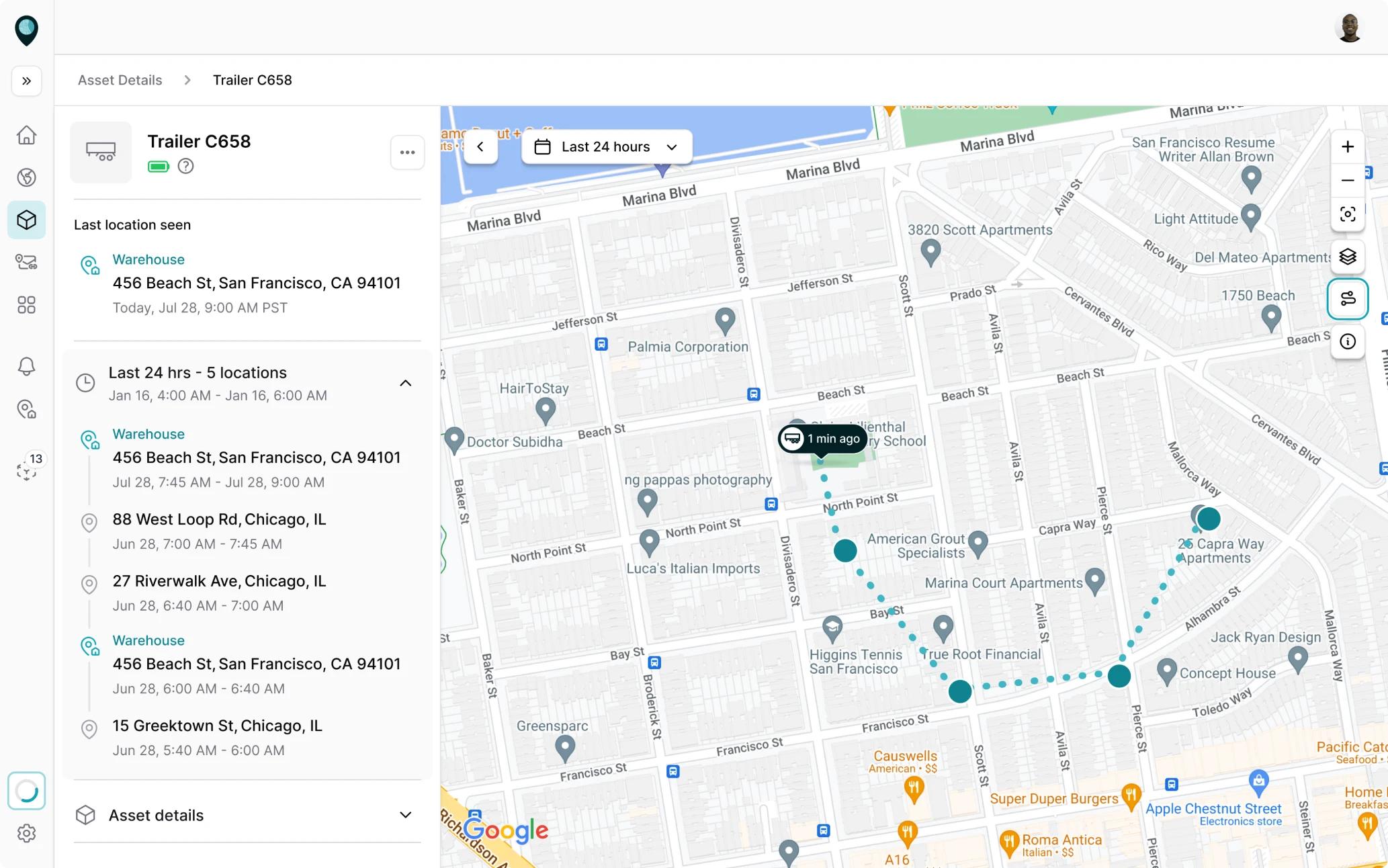Collapse the Last 24 hrs locations section
The height and width of the screenshot is (868, 1388).
tap(406, 383)
